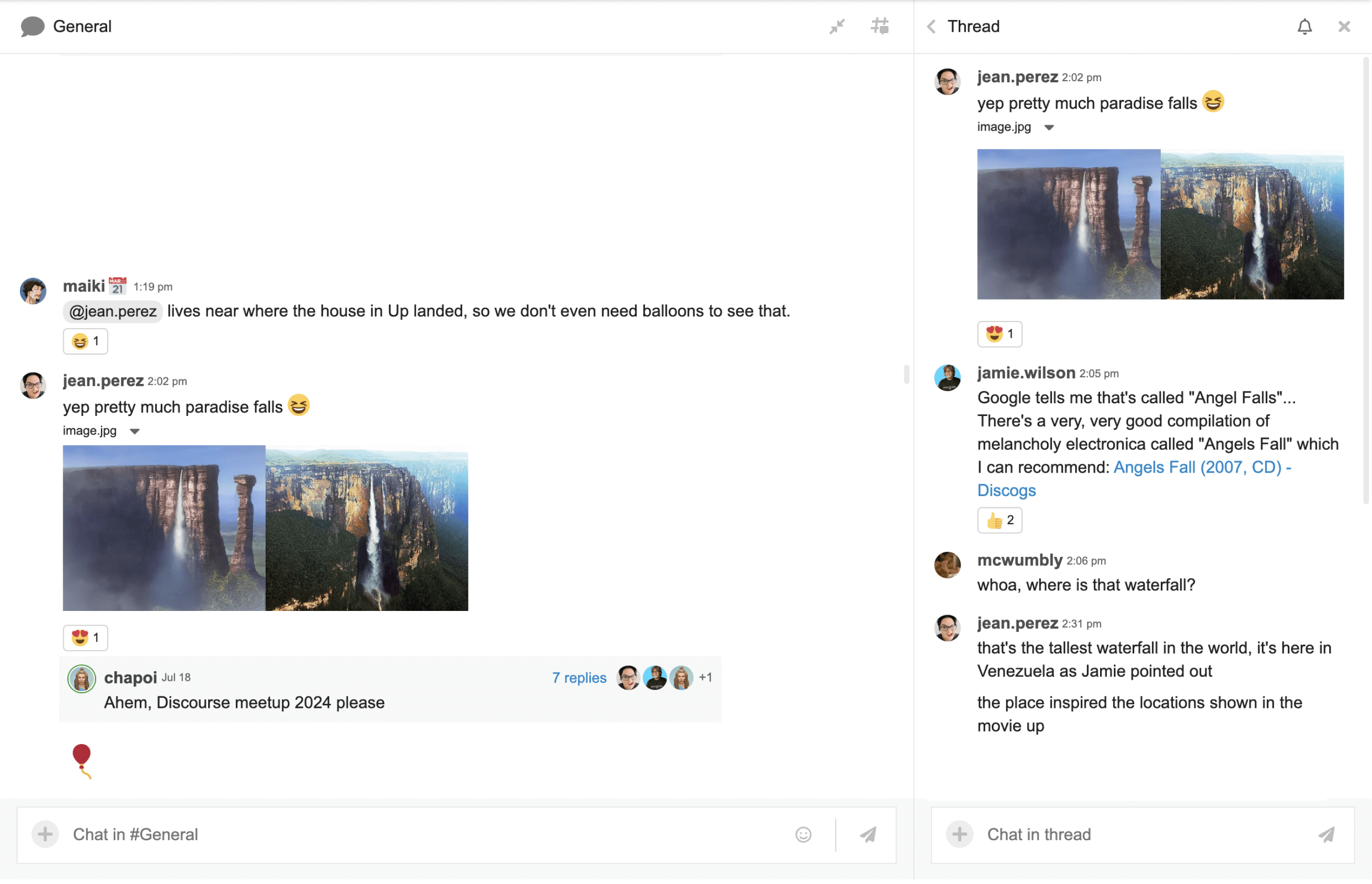The width and height of the screenshot is (1372, 884).
Task: Click the chat bubble icon beside General
Action: 33,27
